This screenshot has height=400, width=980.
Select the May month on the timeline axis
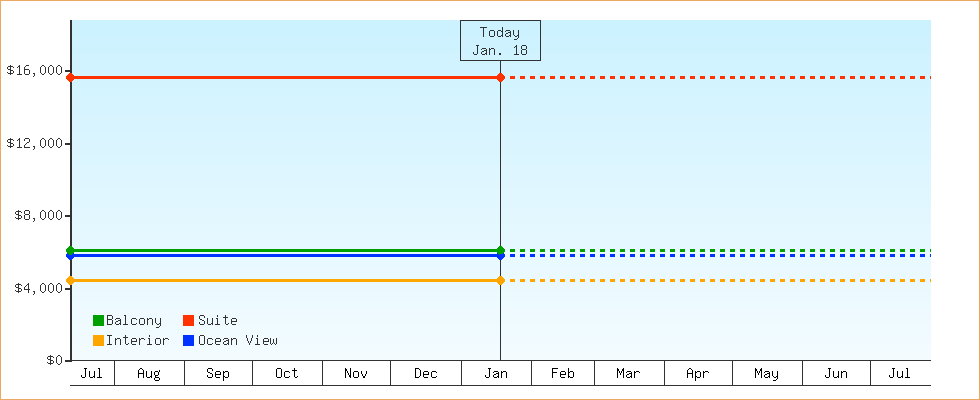(767, 373)
